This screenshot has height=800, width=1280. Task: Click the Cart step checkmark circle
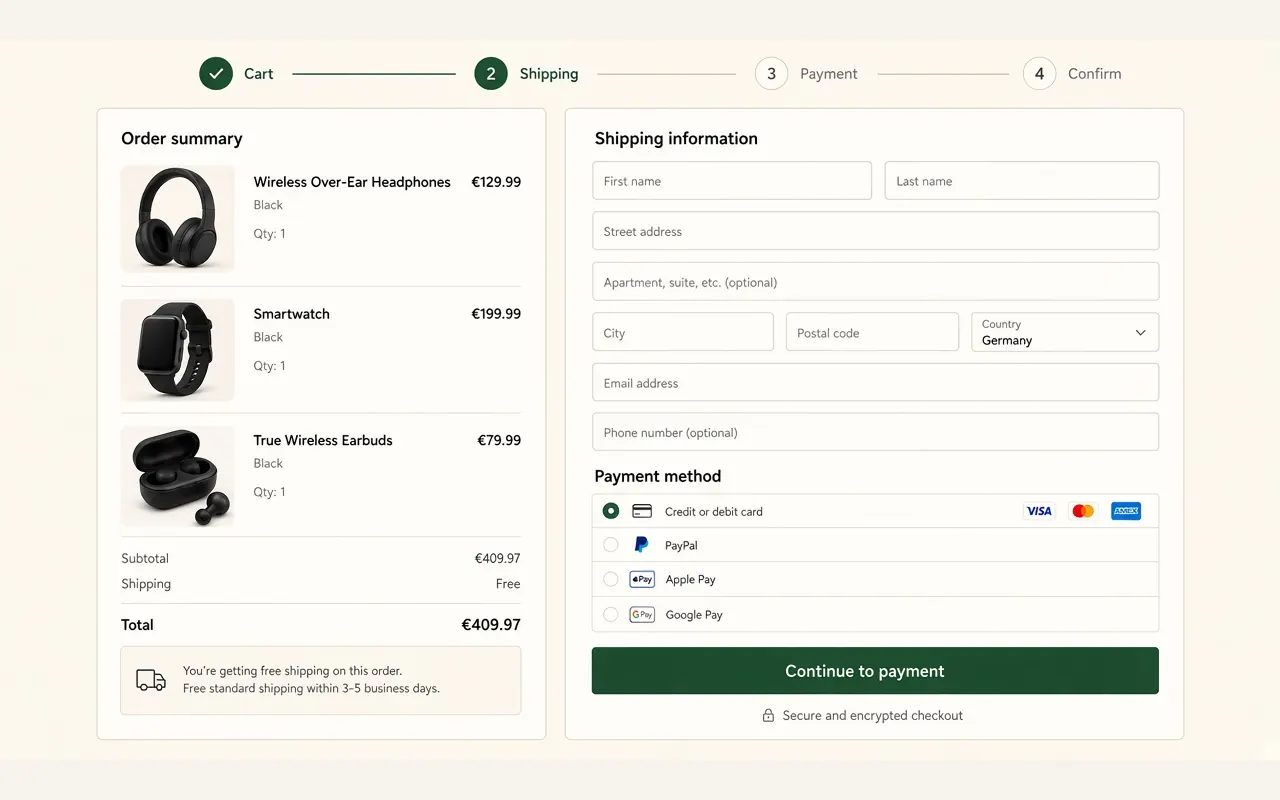[216, 73]
